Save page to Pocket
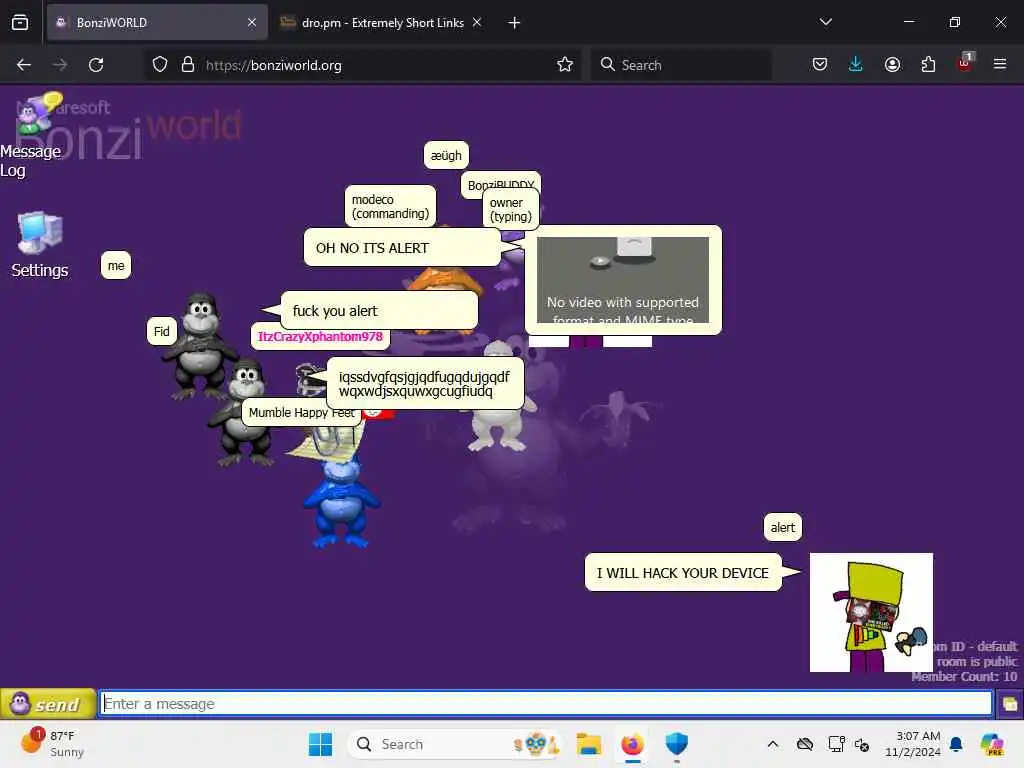1024x768 pixels. (820, 65)
